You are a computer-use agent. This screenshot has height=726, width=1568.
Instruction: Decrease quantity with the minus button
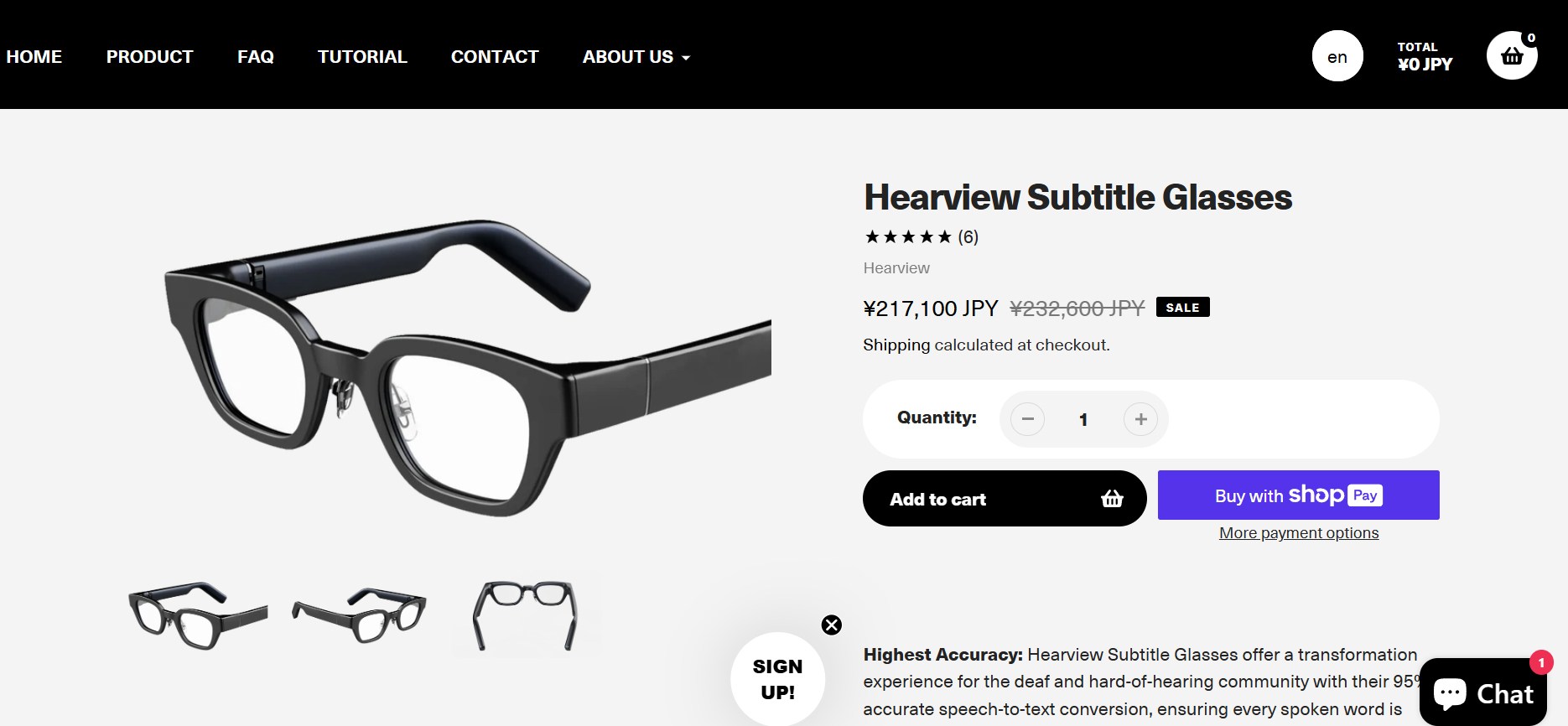(x=1028, y=419)
